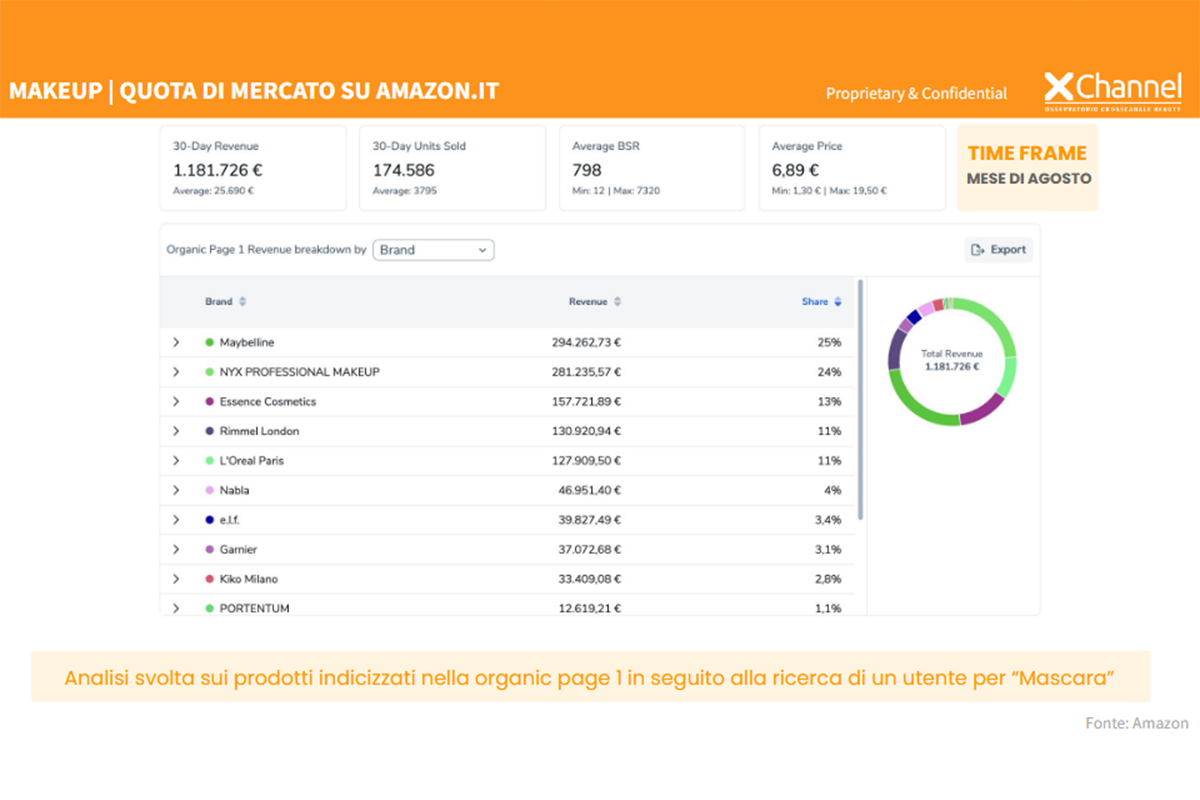The image size is (1200, 800).
Task: Click the Average BSR card
Action: [652, 168]
